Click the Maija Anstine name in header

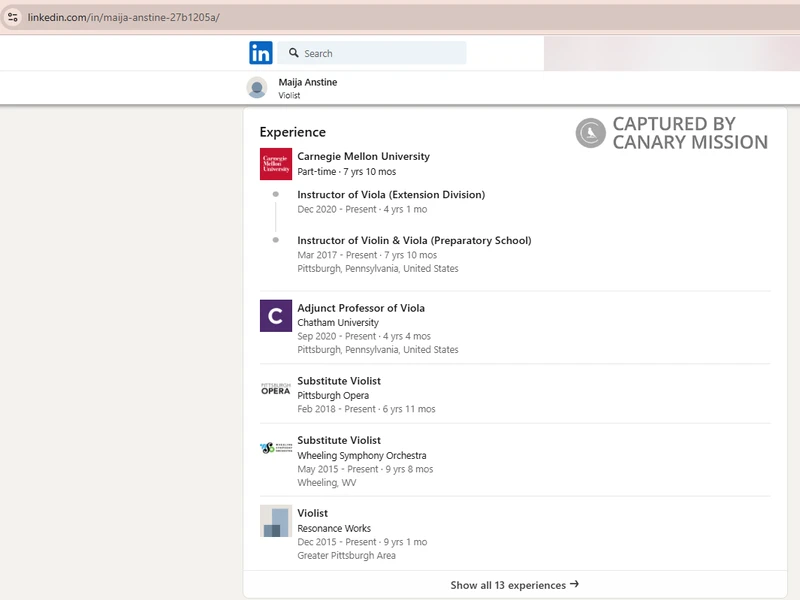(308, 82)
